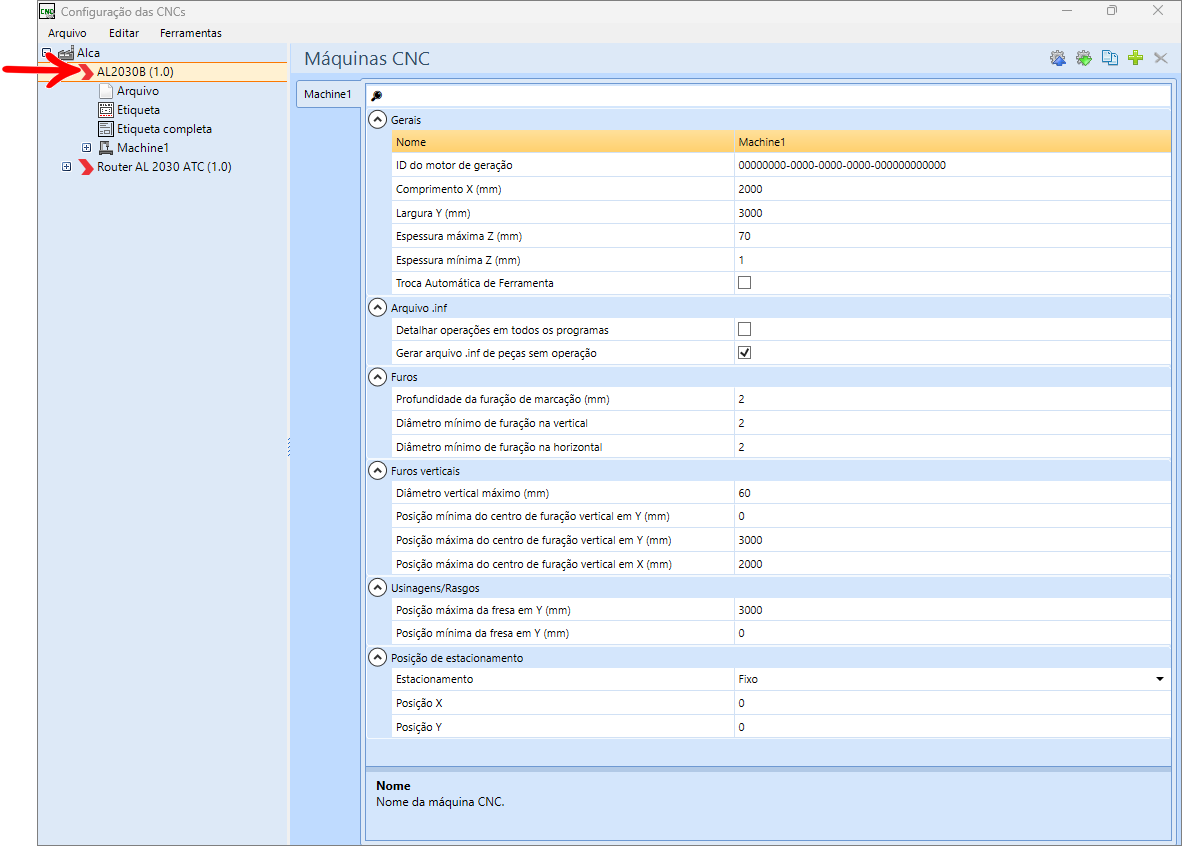Viewport: 1188px width, 848px height.
Task: Edit Comprimento X value 2000
Action: tap(952, 189)
